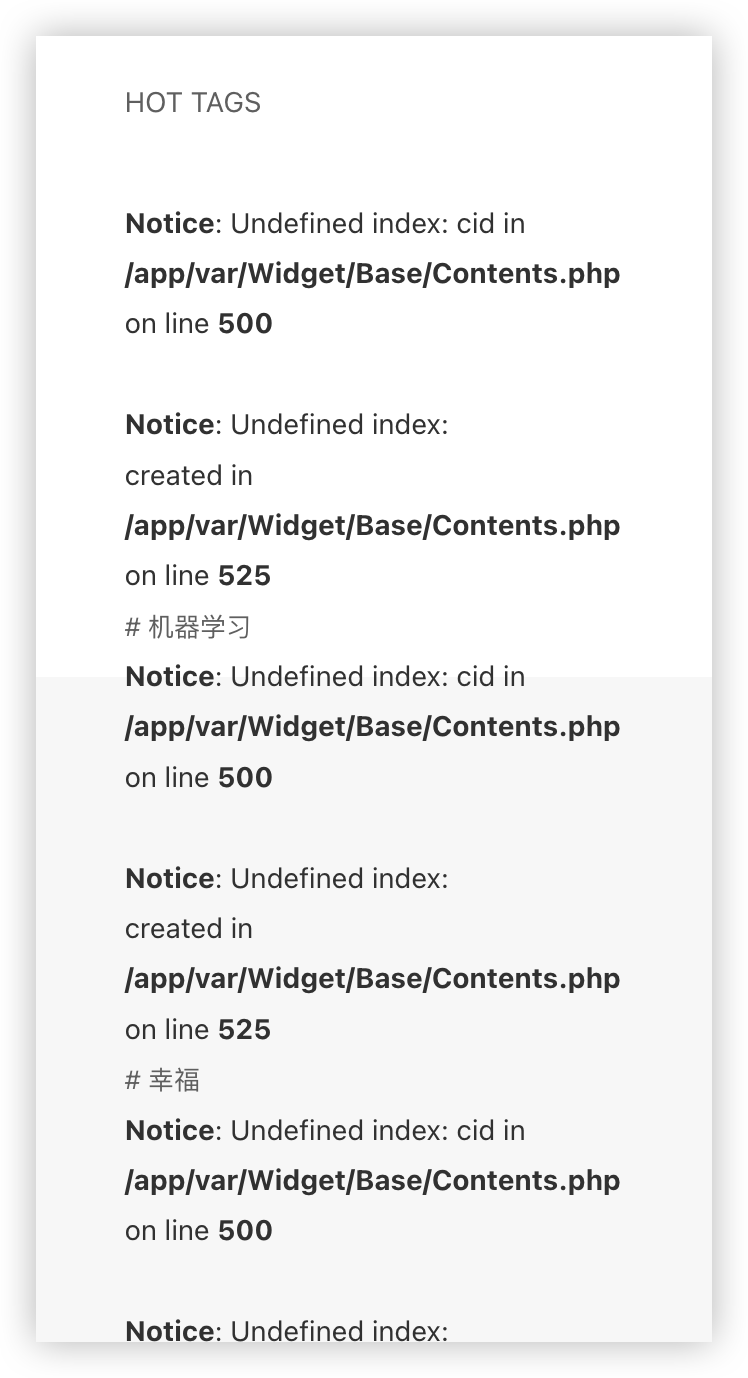This screenshot has width=748, height=1378.
Task: Click the Contents.php path directly under HOT TAGS notice
Action: coord(372,274)
